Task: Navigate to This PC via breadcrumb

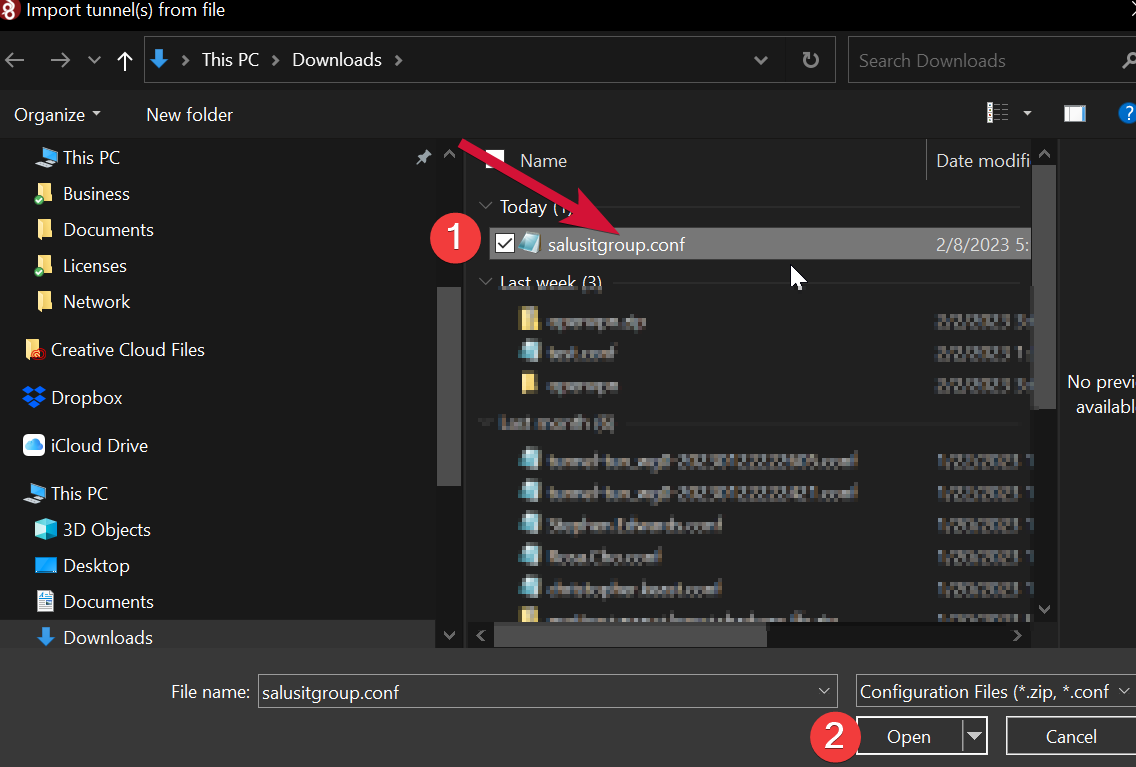Action: click(230, 59)
